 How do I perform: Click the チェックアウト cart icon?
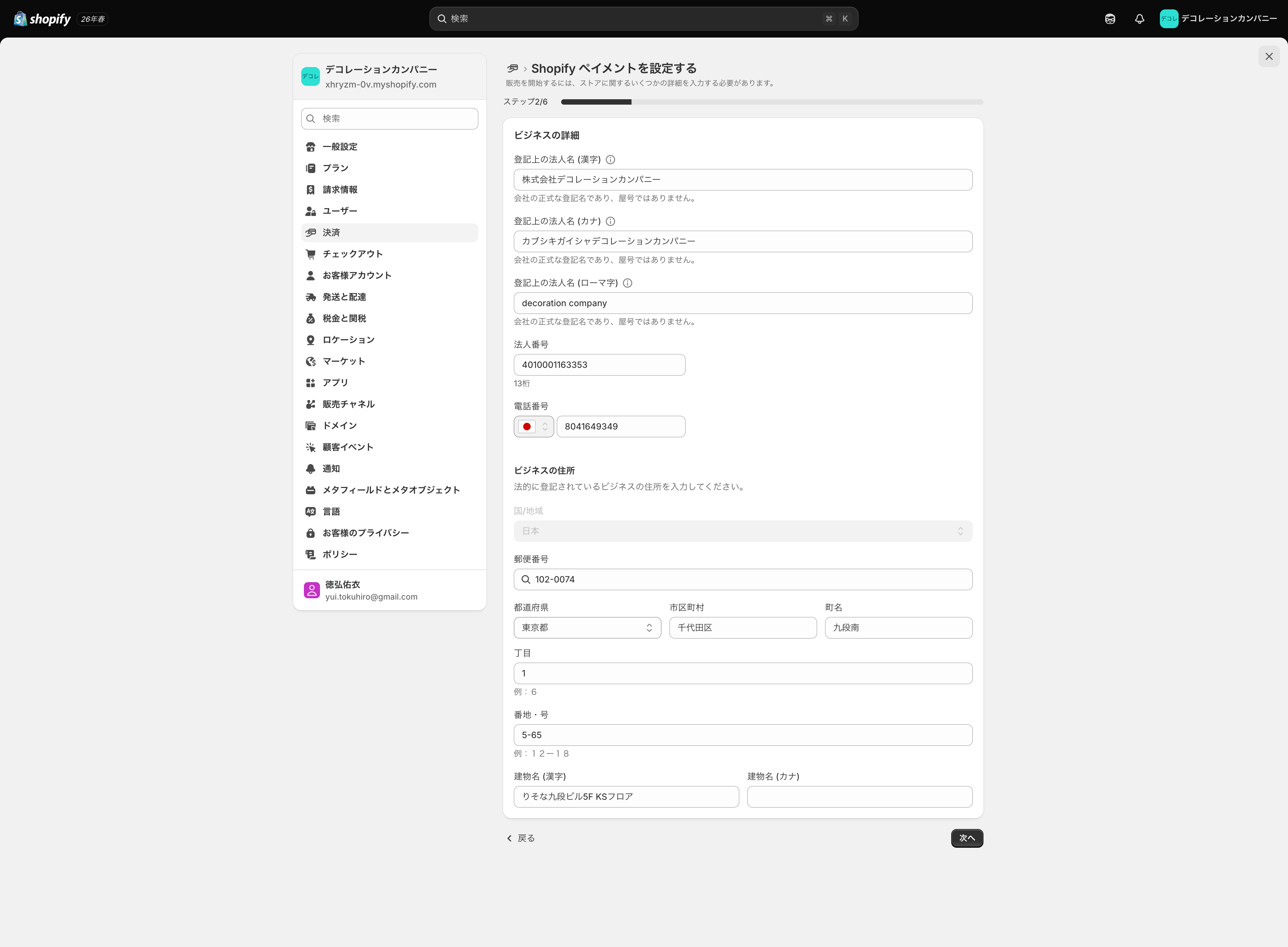[311, 254]
